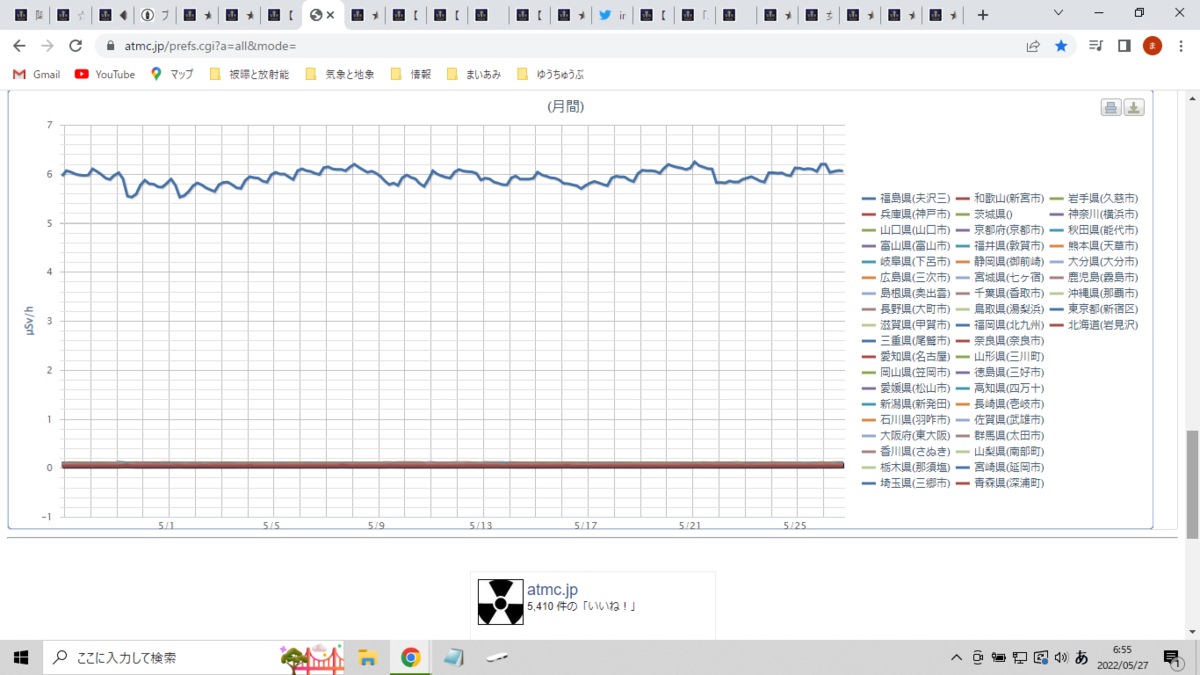View site info lock icon
The width and height of the screenshot is (1200, 675).
pos(111,46)
